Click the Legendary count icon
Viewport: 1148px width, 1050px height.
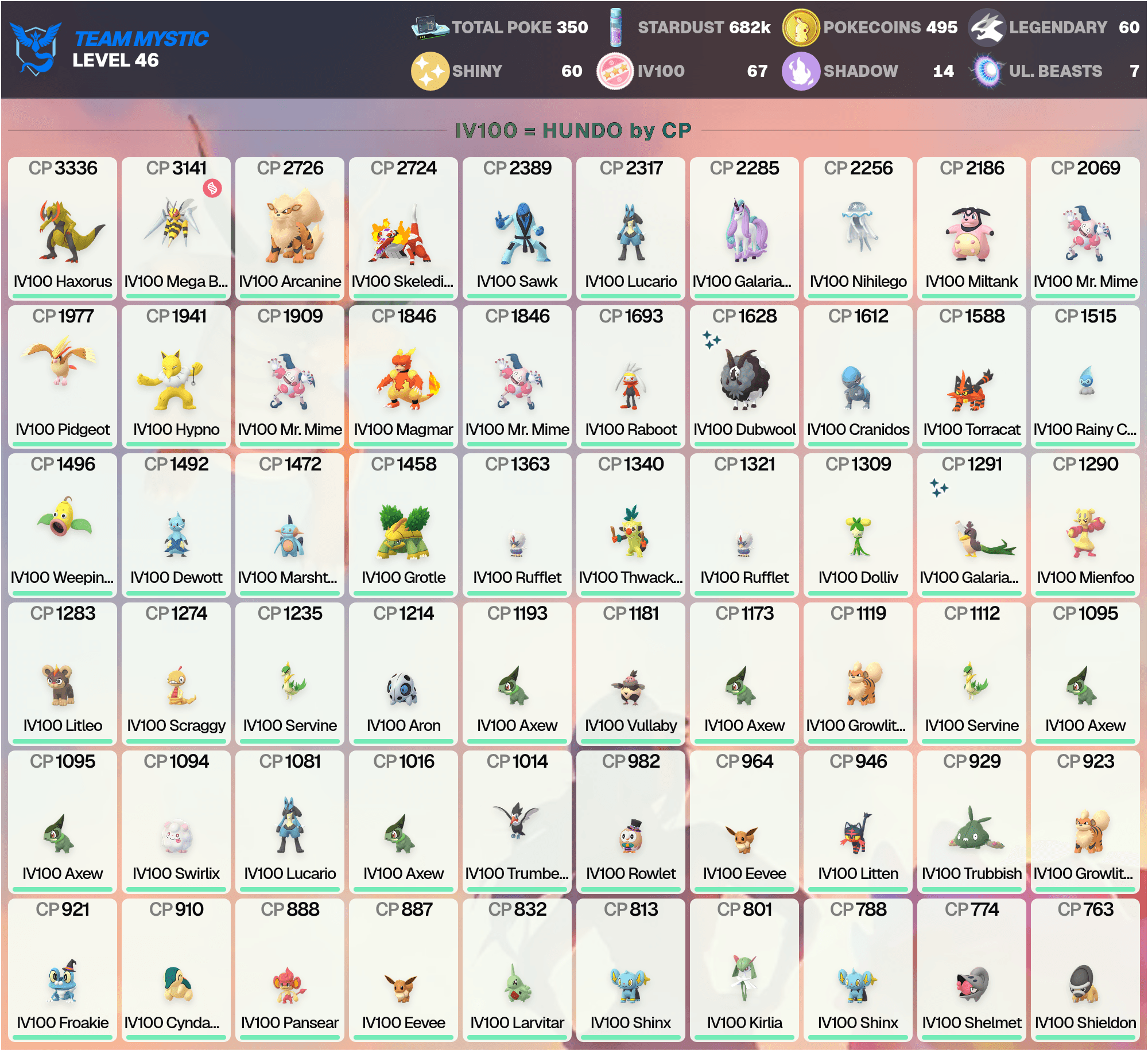coord(987,28)
